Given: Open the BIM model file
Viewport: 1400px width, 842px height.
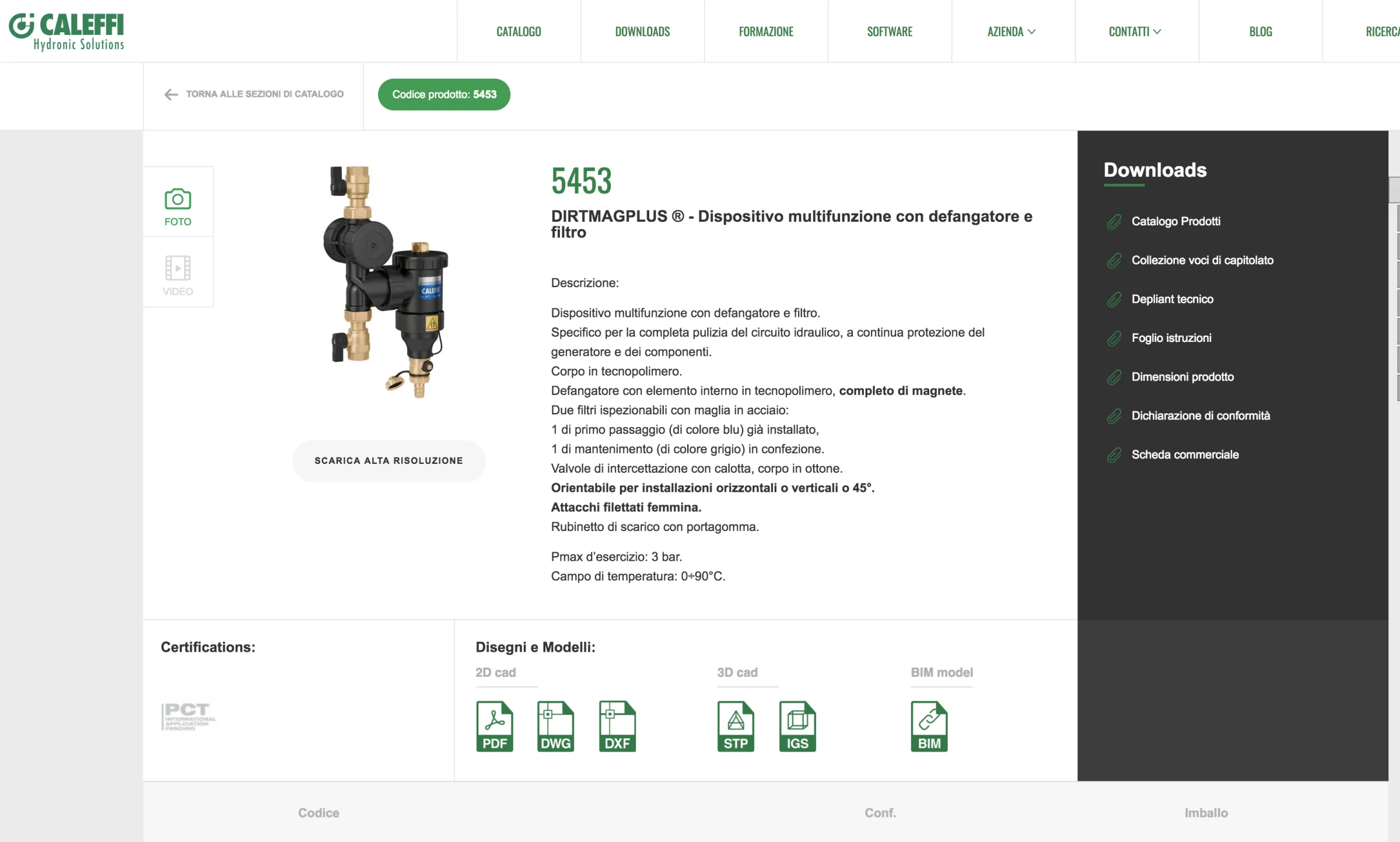Looking at the screenshot, I should pyautogui.click(x=929, y=726).
